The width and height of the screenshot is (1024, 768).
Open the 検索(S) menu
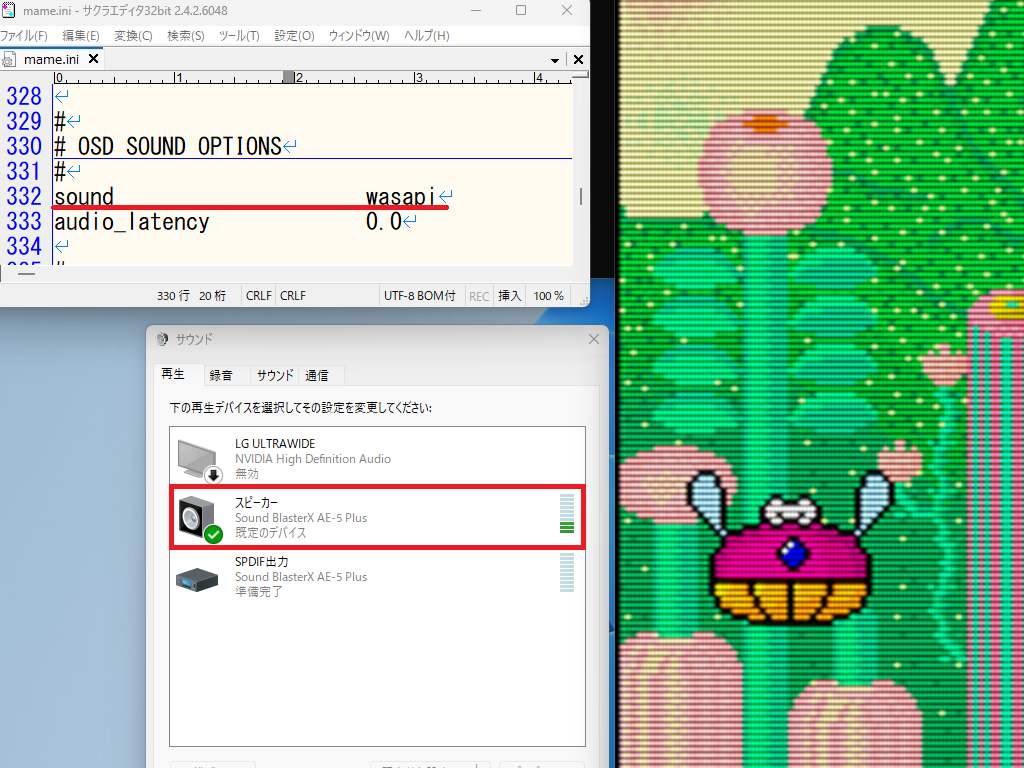pos(185,36)
